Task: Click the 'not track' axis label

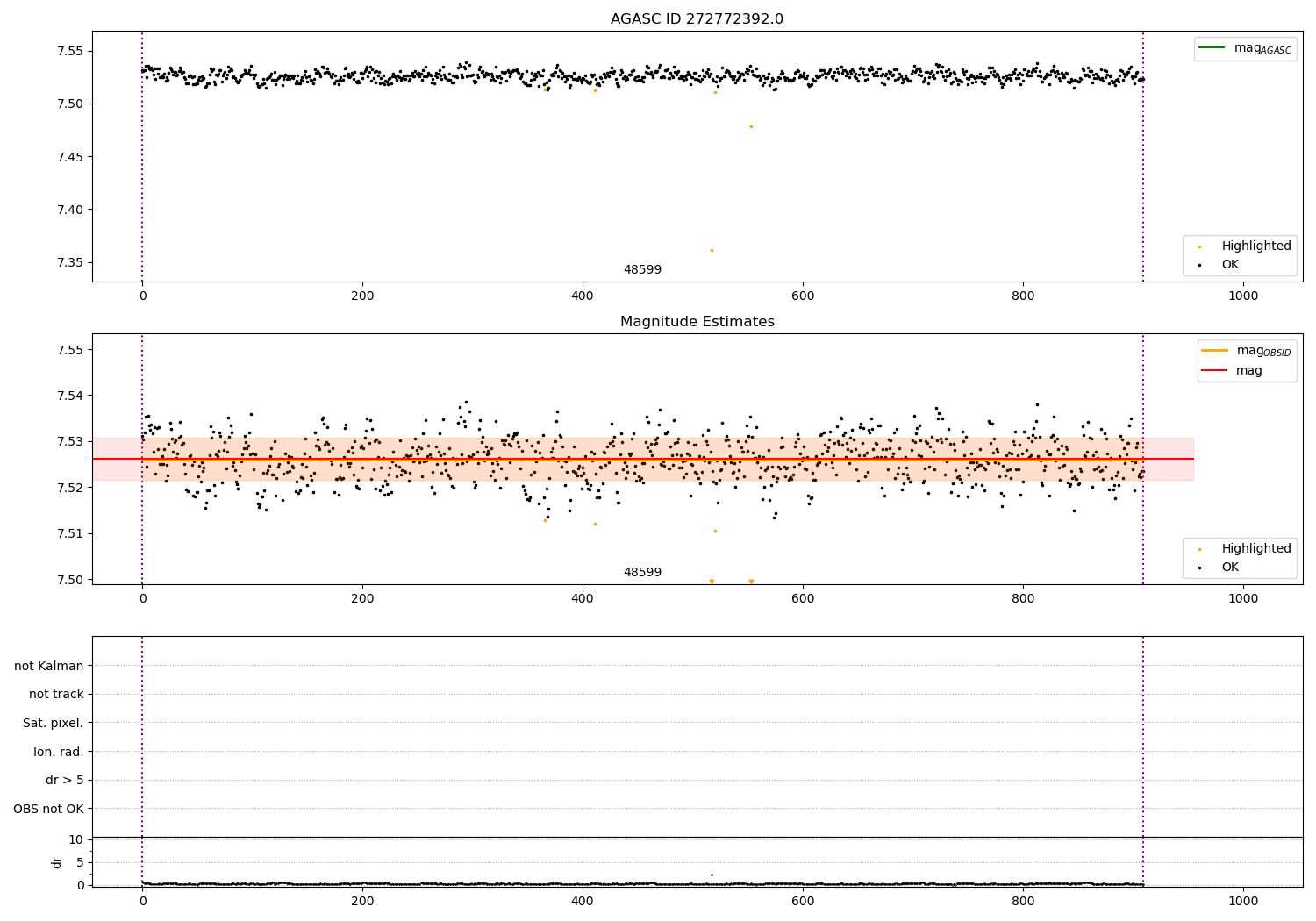Action: pos(56,695)
